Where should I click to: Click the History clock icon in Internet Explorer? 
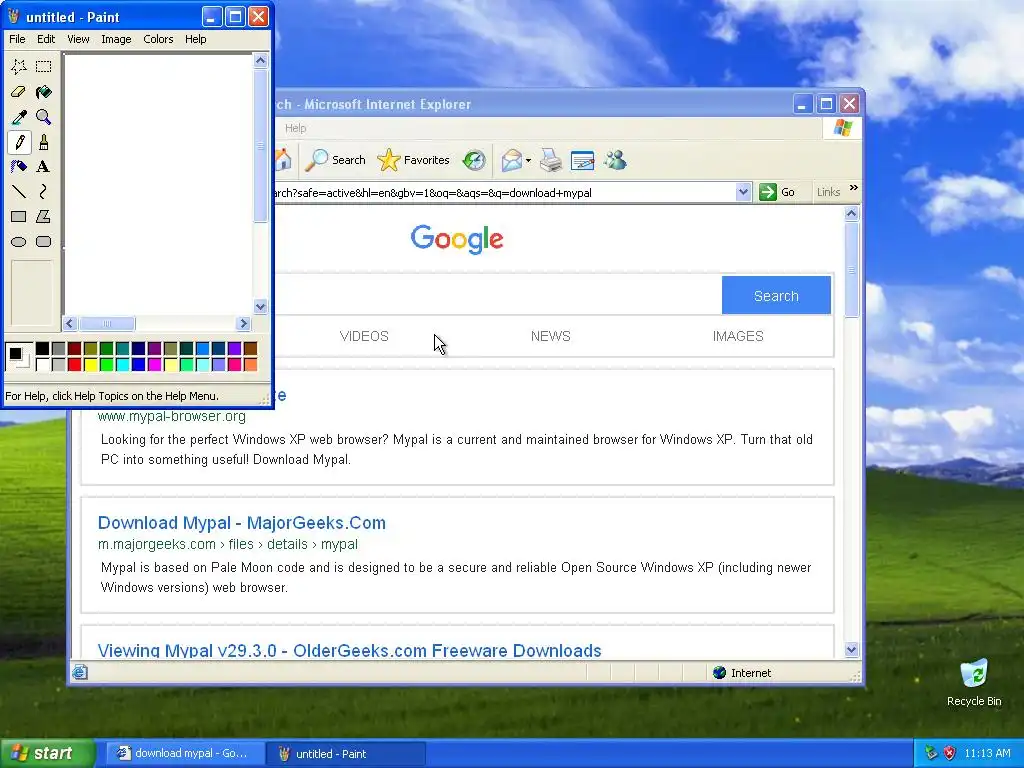(474, 160)
